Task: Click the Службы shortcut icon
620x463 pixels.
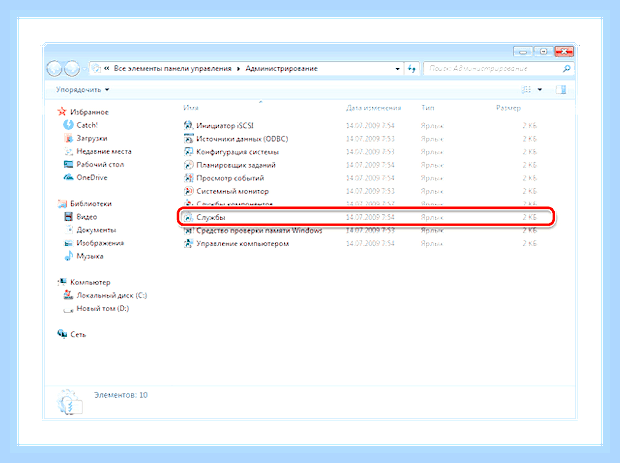Action: tap(189, 217)
